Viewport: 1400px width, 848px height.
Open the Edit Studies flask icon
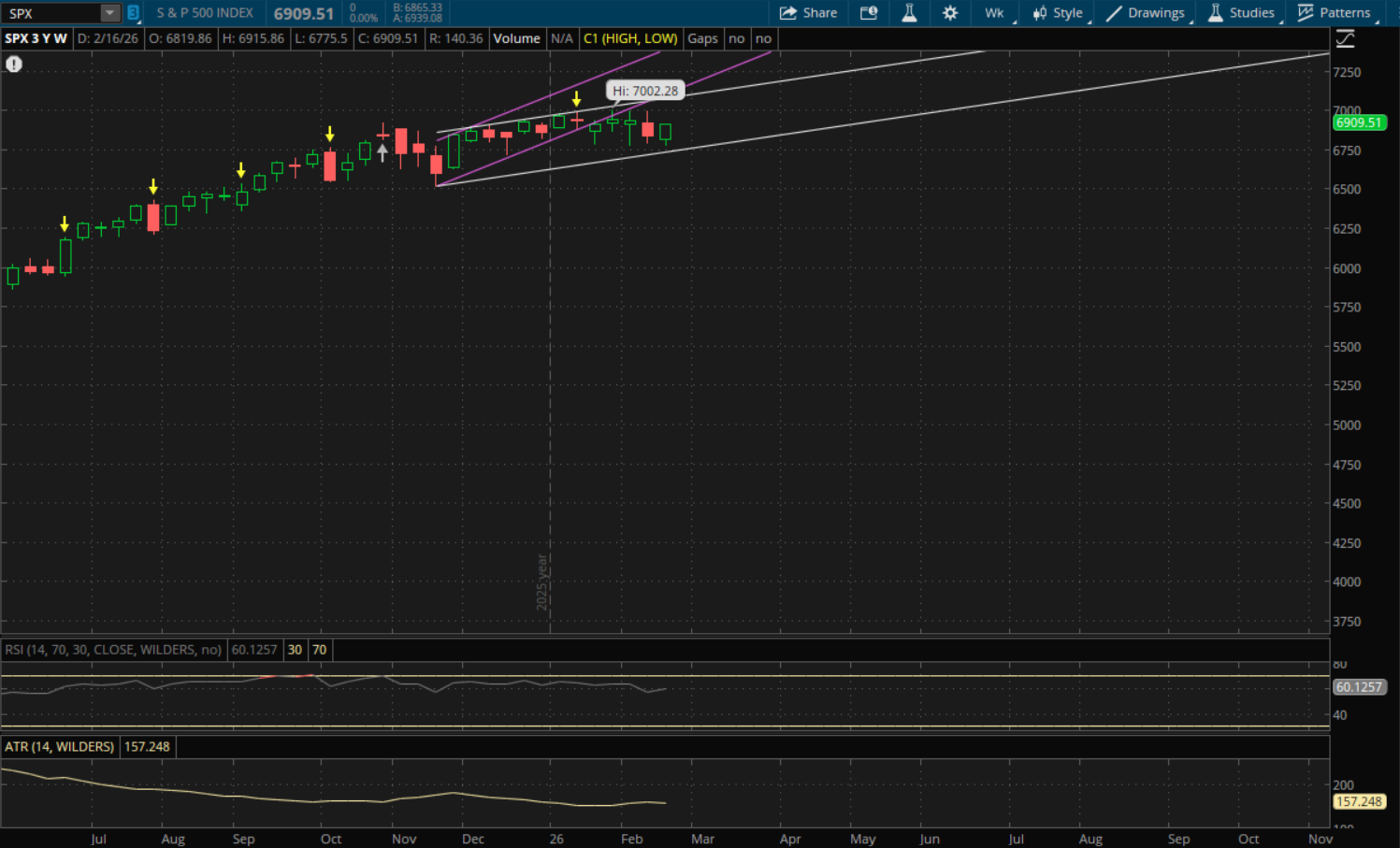tap(909, 13)
